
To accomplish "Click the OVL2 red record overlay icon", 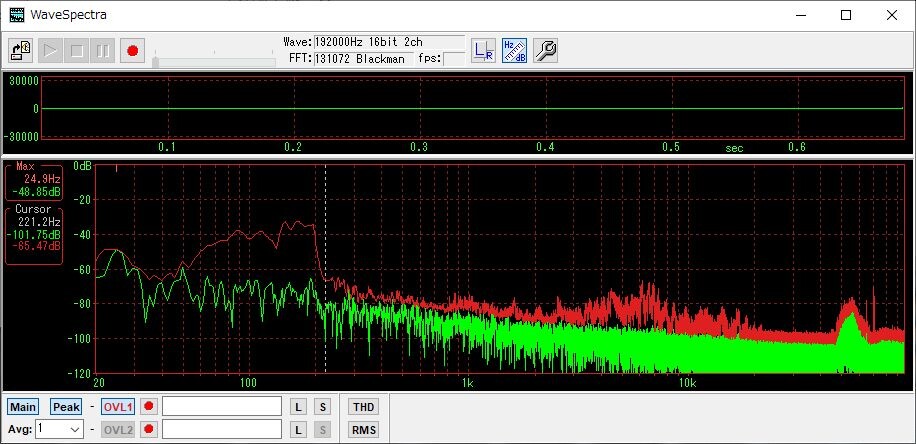I will pyautogui.click(x=149, y=429).
